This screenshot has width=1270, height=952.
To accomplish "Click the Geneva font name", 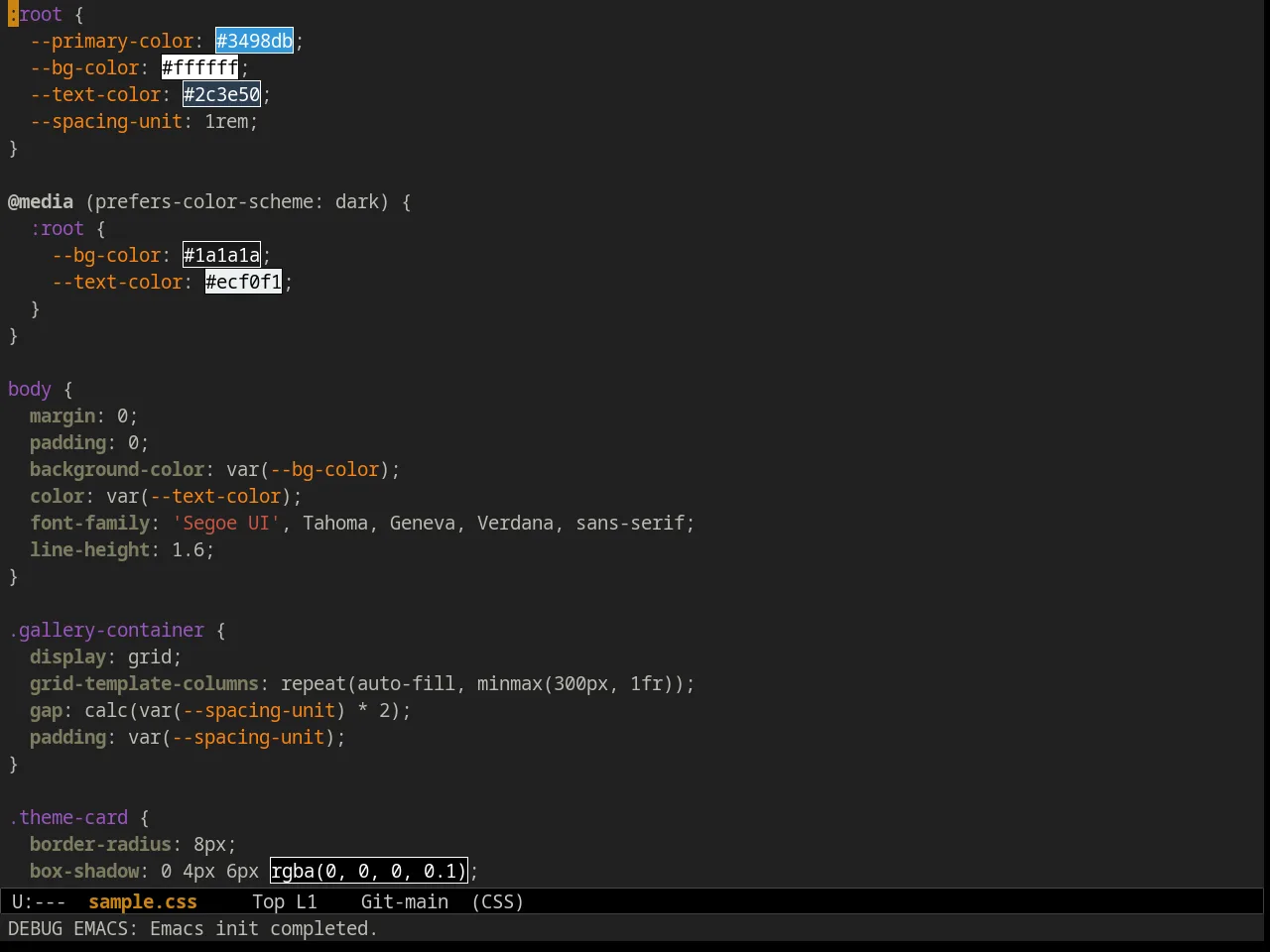I will point(423,523).
